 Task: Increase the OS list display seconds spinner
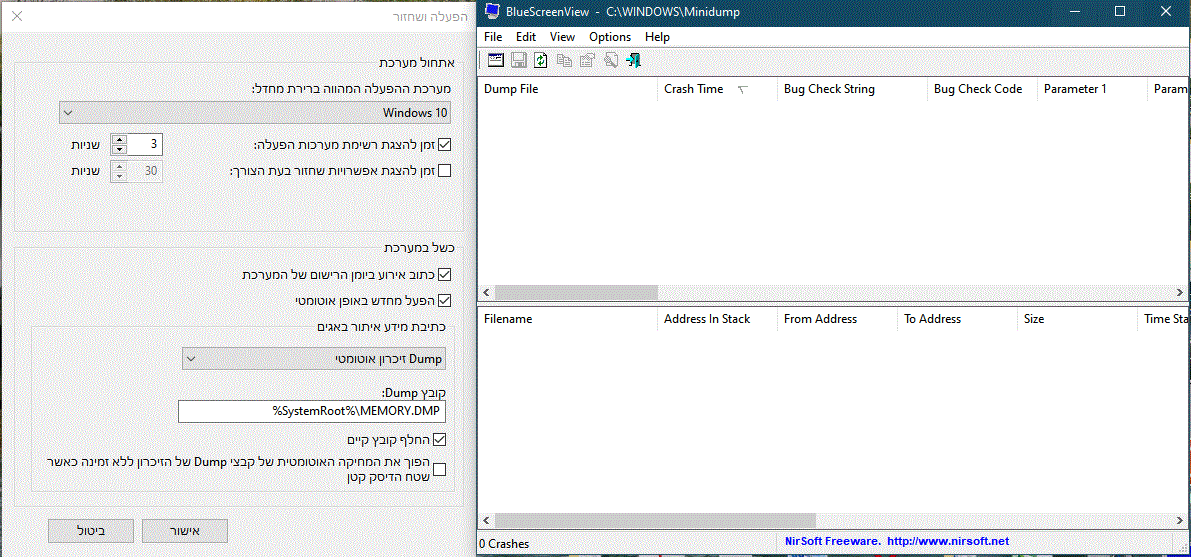[x=119, y=139]
